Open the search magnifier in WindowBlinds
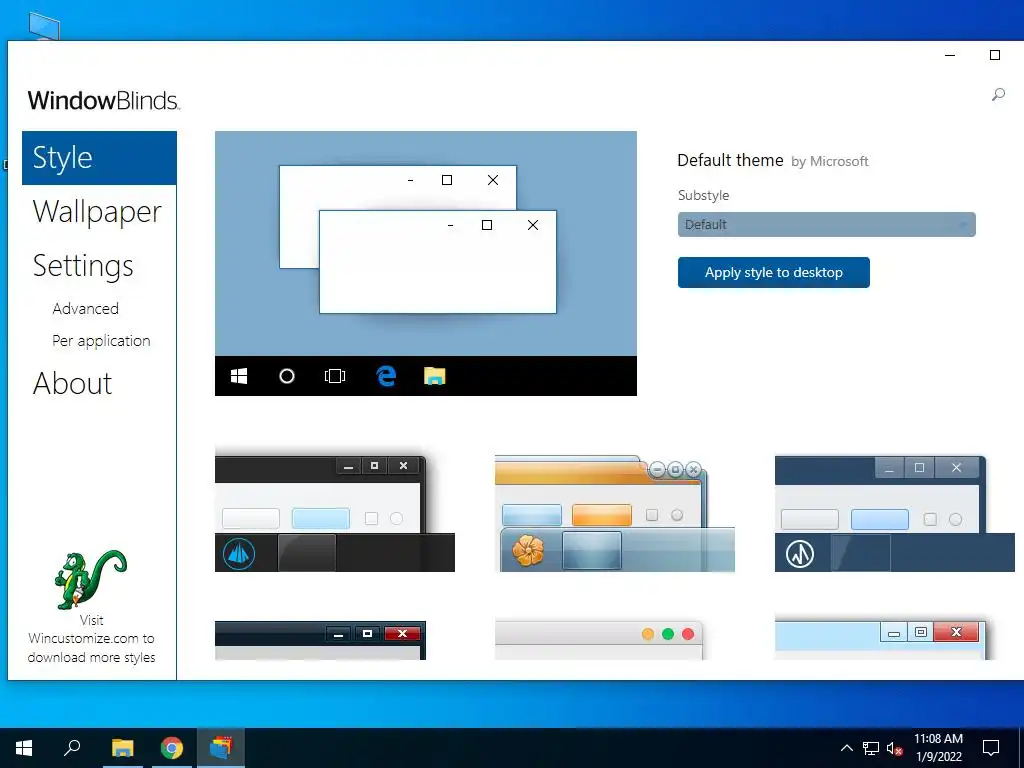The height and width of the screenshot is (768, 1024). click(998, 95)
